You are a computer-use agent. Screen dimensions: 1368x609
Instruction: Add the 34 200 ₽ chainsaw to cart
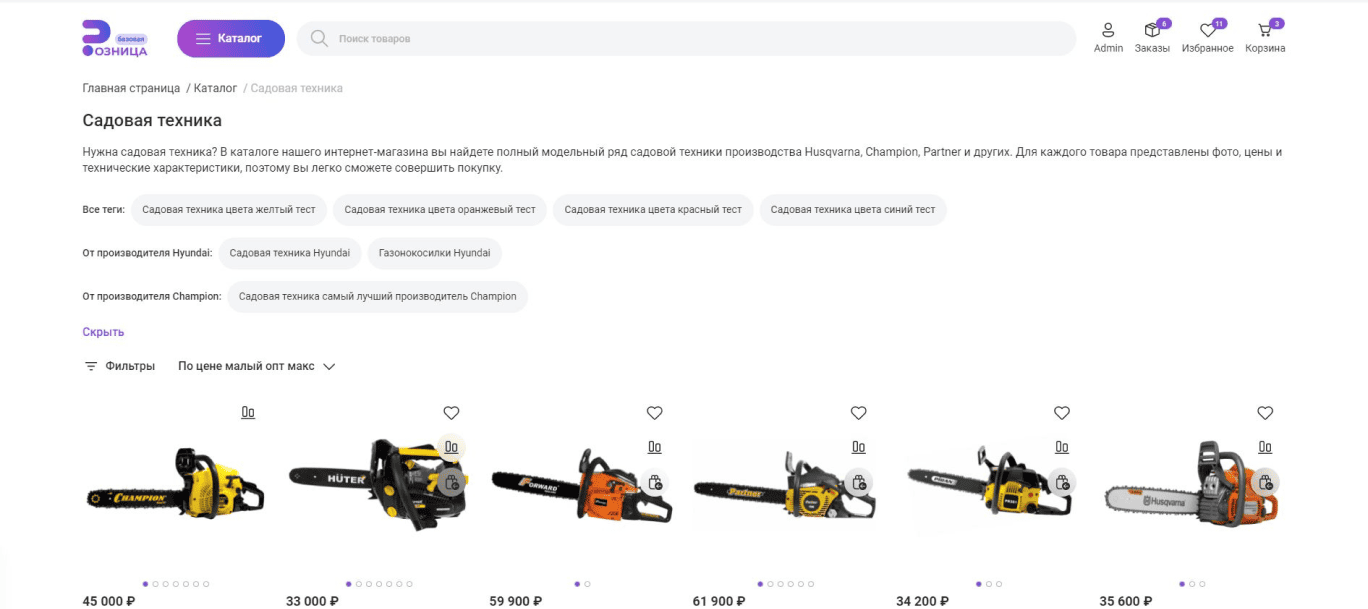coord(1062,482)
